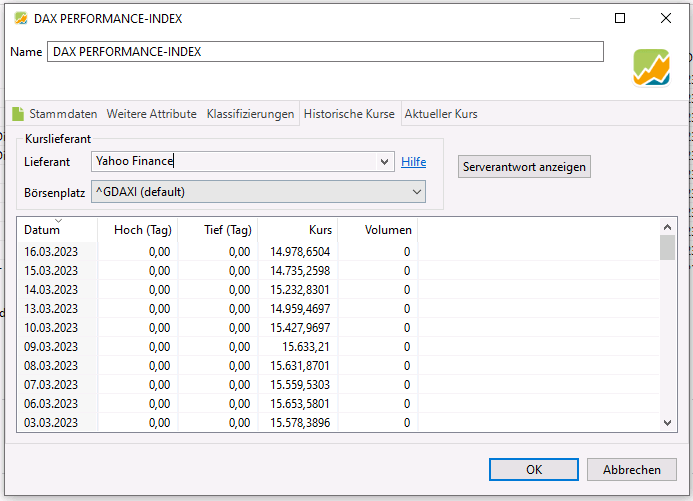Click the Hoch (Tag) column header
This screenshot has height=501, width=693.
(x=138, y=230)
